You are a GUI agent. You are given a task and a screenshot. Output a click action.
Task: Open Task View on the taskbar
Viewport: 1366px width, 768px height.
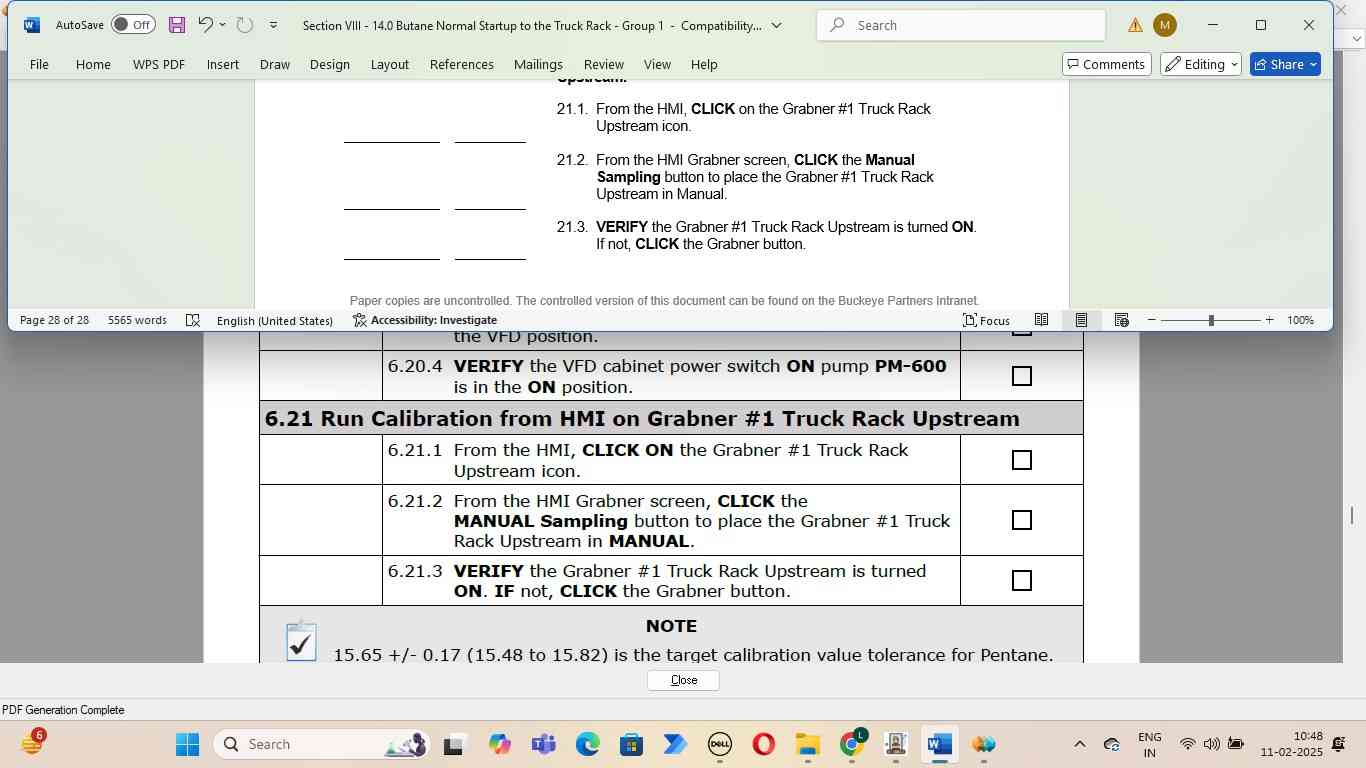[453, 744]
